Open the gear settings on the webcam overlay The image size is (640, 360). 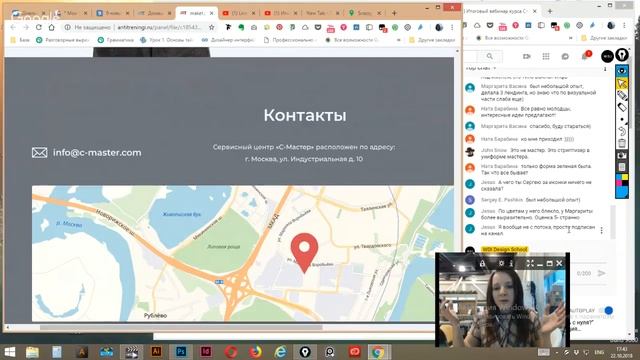click(x=501, y=264)
